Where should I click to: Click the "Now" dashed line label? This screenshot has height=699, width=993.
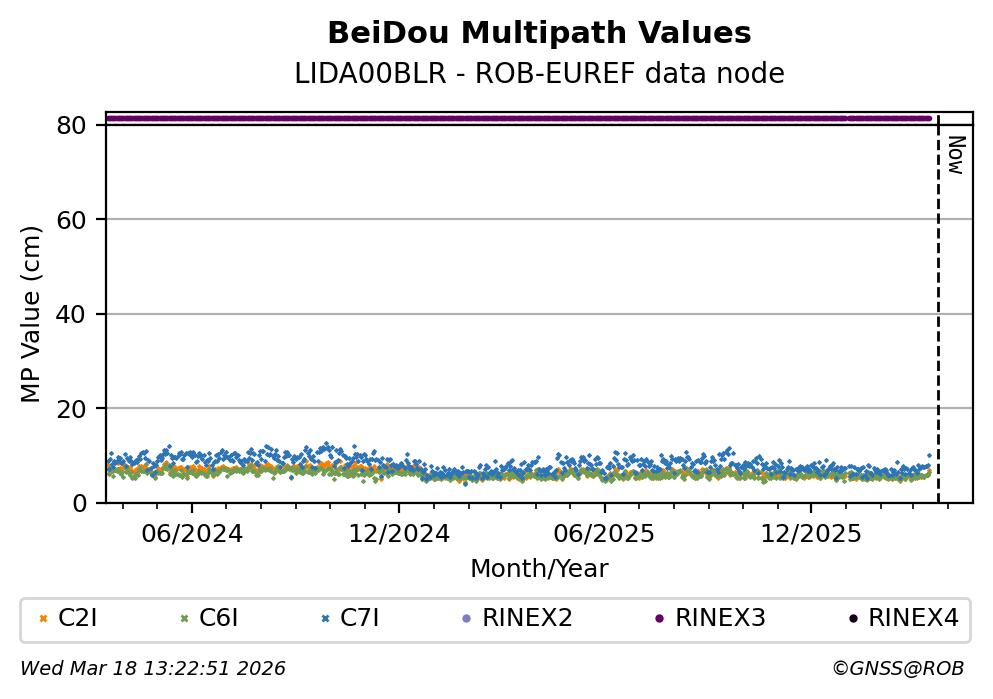coord(955,156)
